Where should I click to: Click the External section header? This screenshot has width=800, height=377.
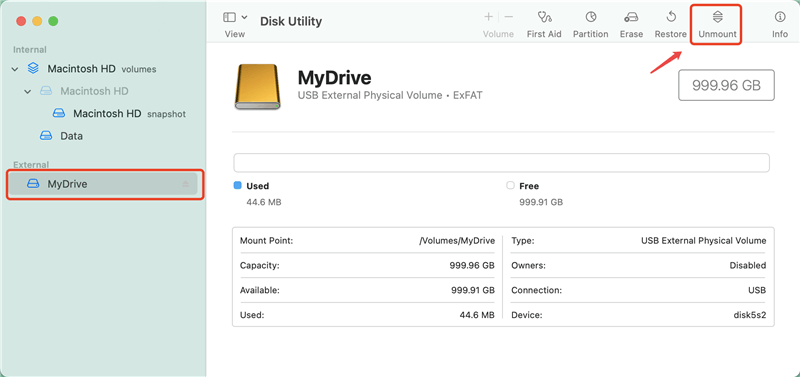(x=31, y=165)
